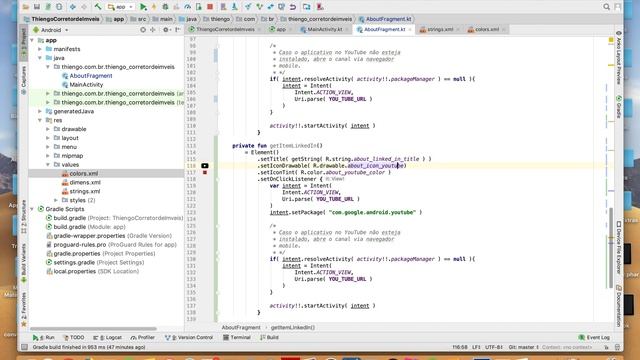
Task: Click the Debug app bug icon
Action: [x=165, y=7]
